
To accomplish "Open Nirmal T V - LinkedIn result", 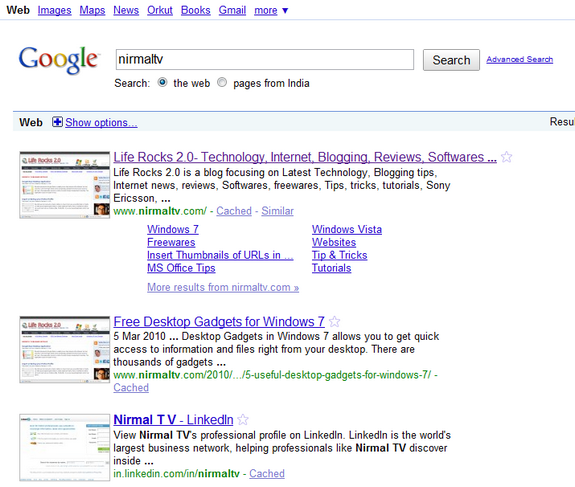I will [x=173, y=420].
